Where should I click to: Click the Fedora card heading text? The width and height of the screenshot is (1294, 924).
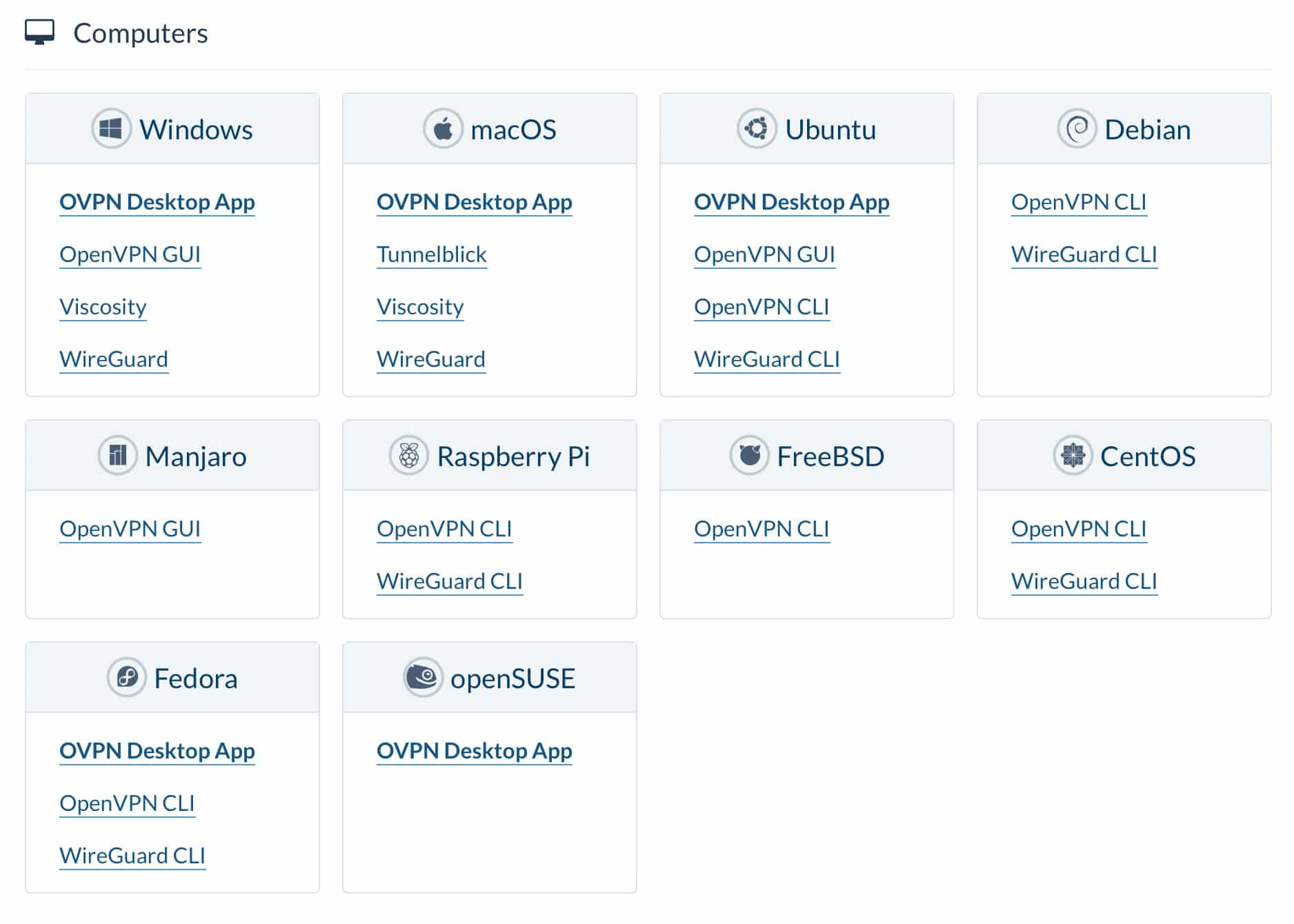(x=196, y=679)
